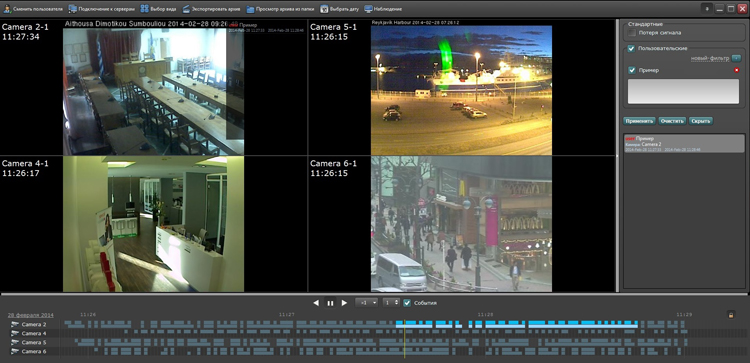Click the Camera 2-1 label text
This screenshot has height=363, width=750.
pos(25,27)
